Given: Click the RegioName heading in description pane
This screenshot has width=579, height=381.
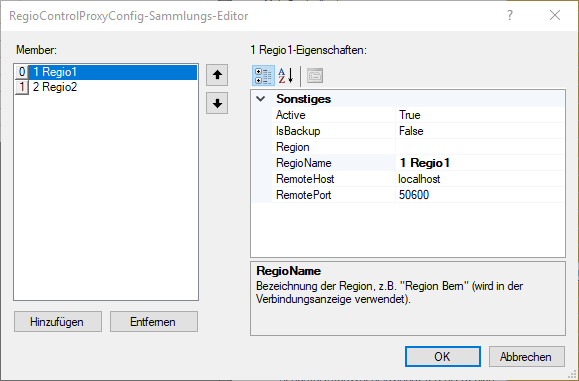Looking at the screenshot, I should coord(288,271).
